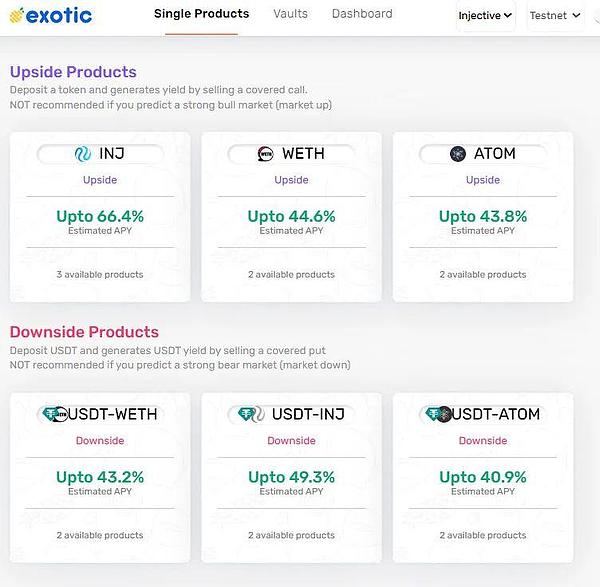Click the Exotic logo icon

pyautogui.click(x=16, y=15)
